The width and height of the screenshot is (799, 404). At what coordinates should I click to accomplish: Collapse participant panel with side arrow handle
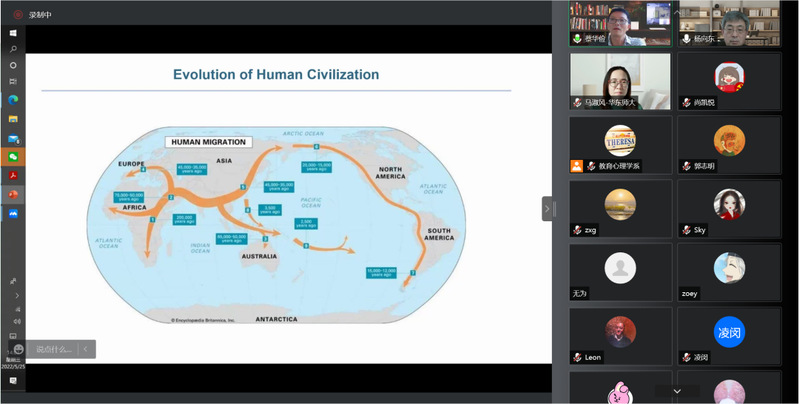pos(547,208)
